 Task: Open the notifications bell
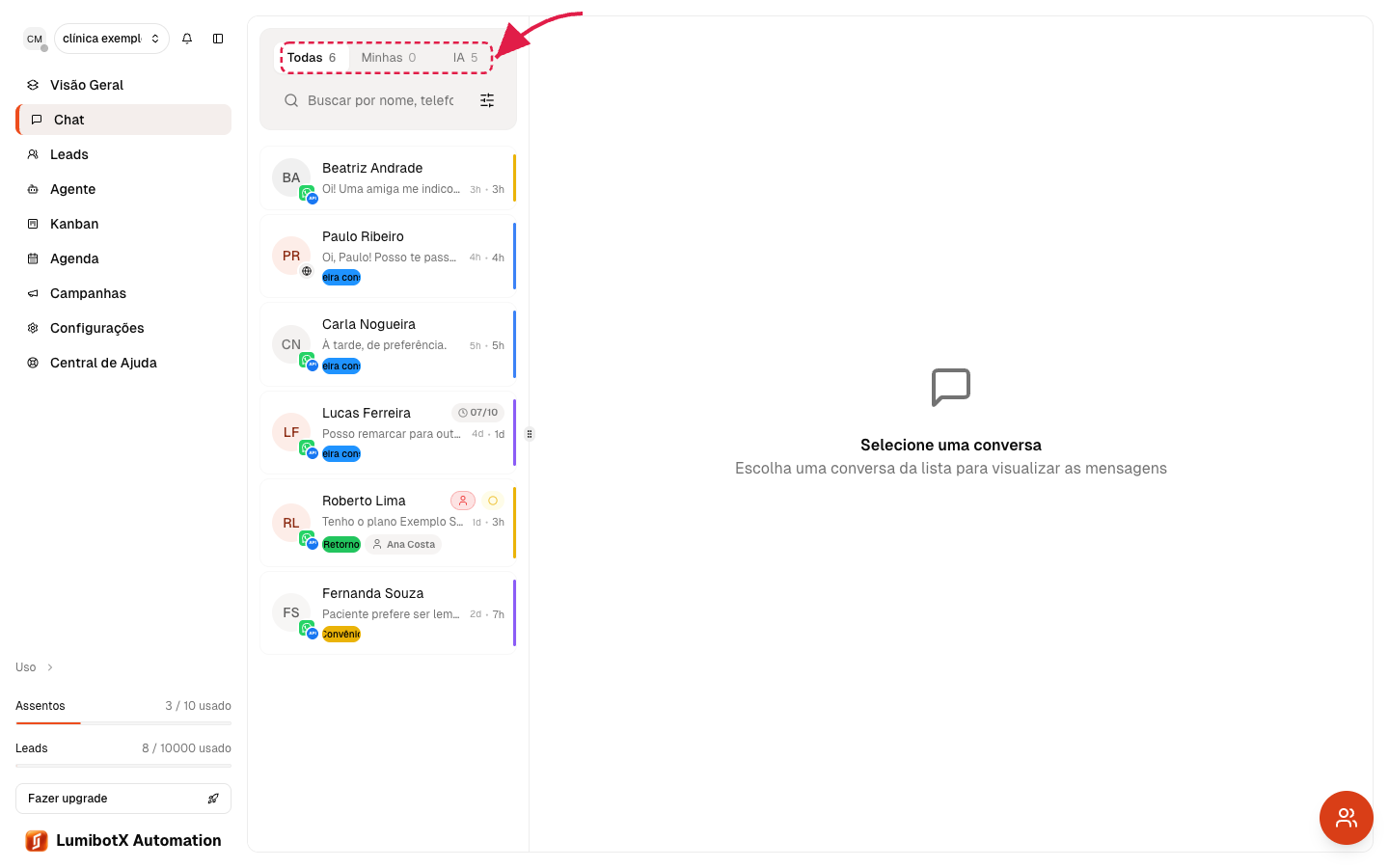pyautogui.click(x=187, y=39)
